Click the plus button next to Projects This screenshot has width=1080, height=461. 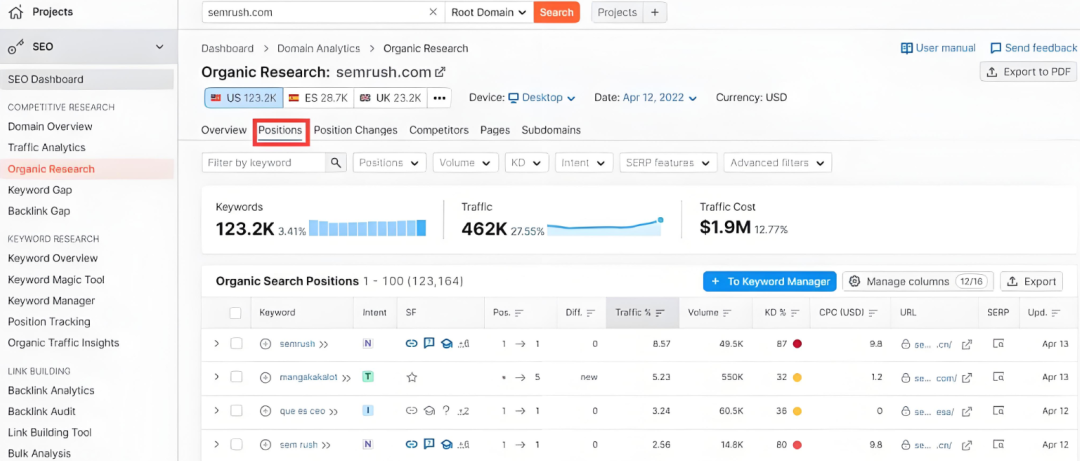(655, 12)
